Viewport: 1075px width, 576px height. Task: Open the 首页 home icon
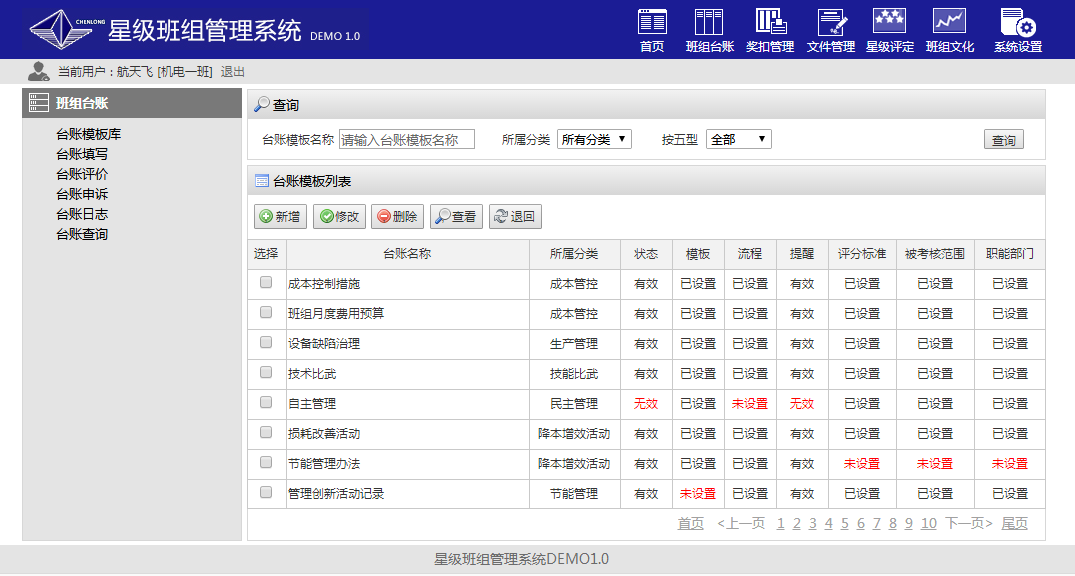point(652,23)
